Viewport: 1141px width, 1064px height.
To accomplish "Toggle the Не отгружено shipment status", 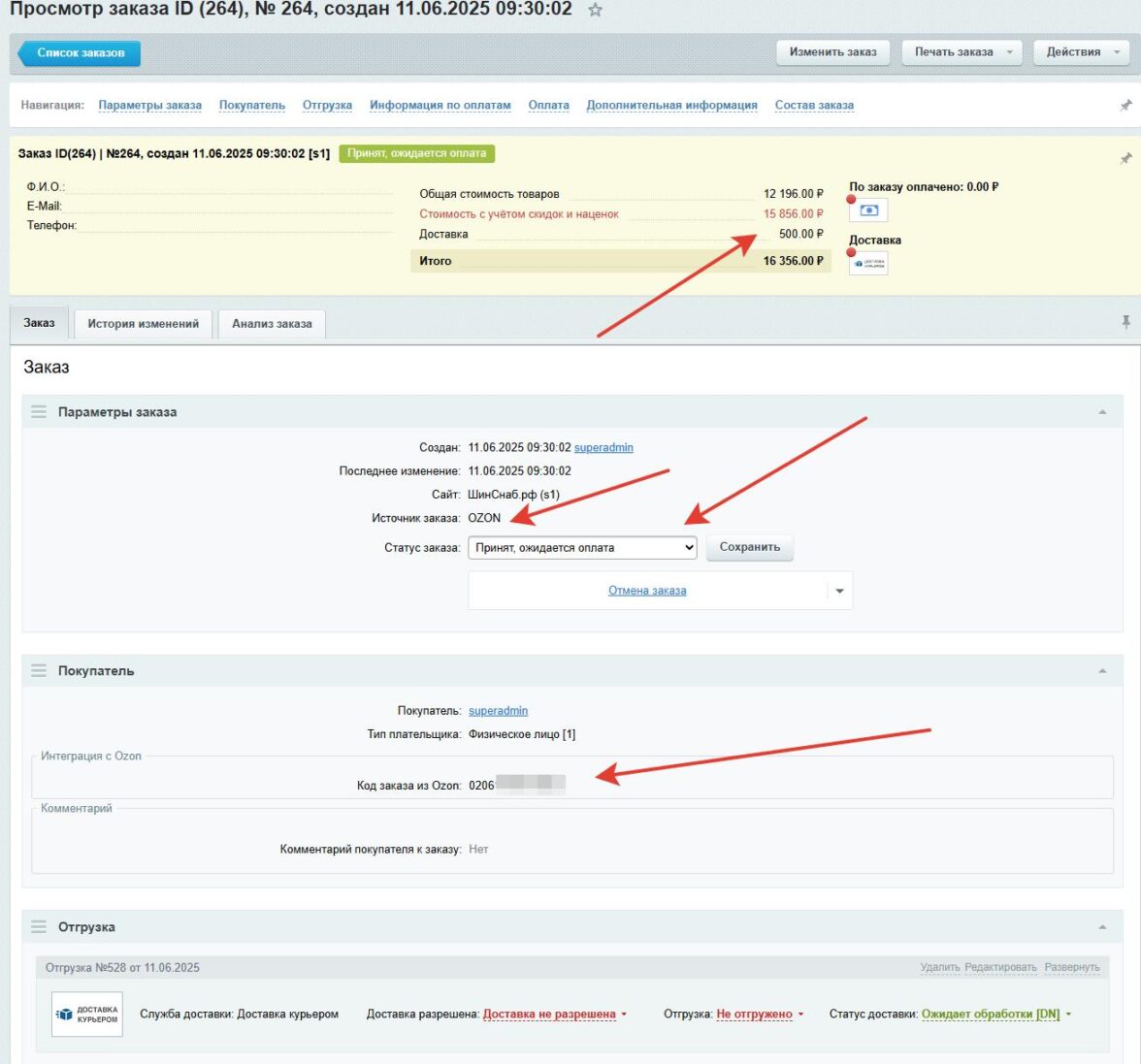I will click(760, 1015).
